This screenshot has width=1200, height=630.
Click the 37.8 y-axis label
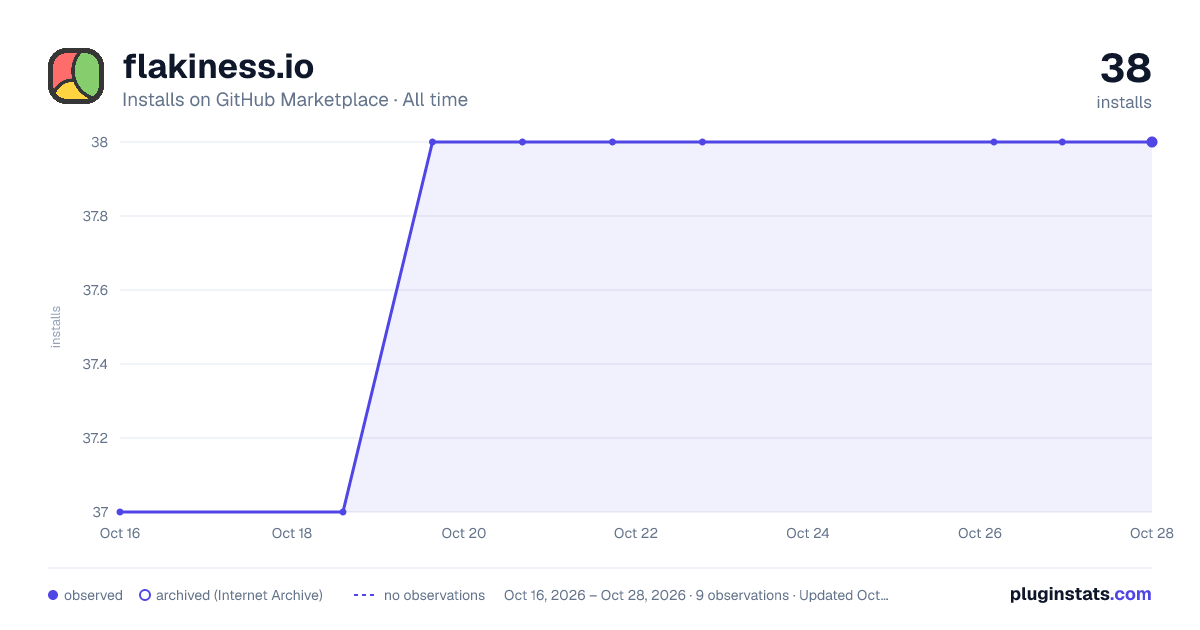95,216
